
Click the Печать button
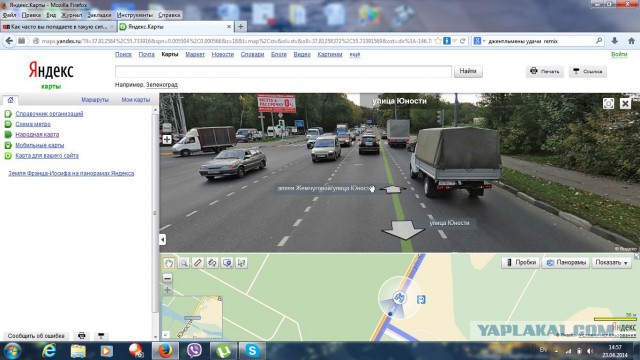pos(545,71)
